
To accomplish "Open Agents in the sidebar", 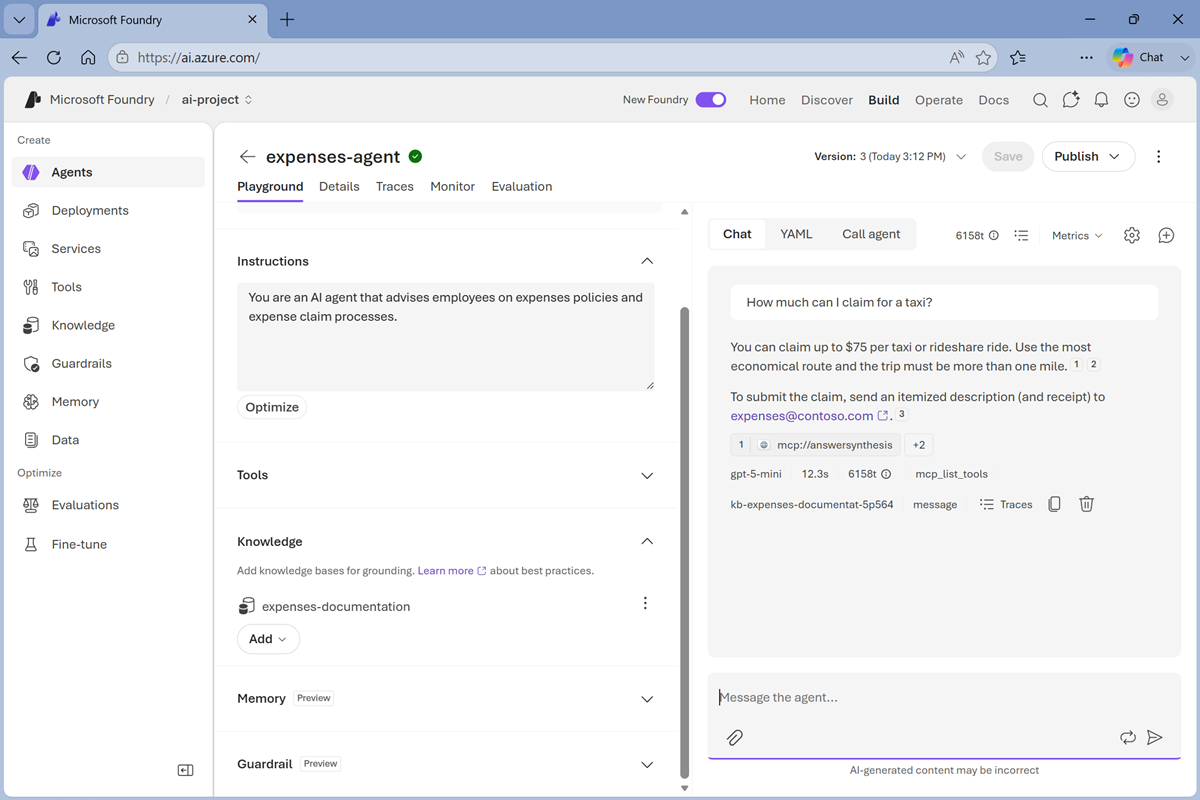I will pyautogui.click(x=108, y=172).
